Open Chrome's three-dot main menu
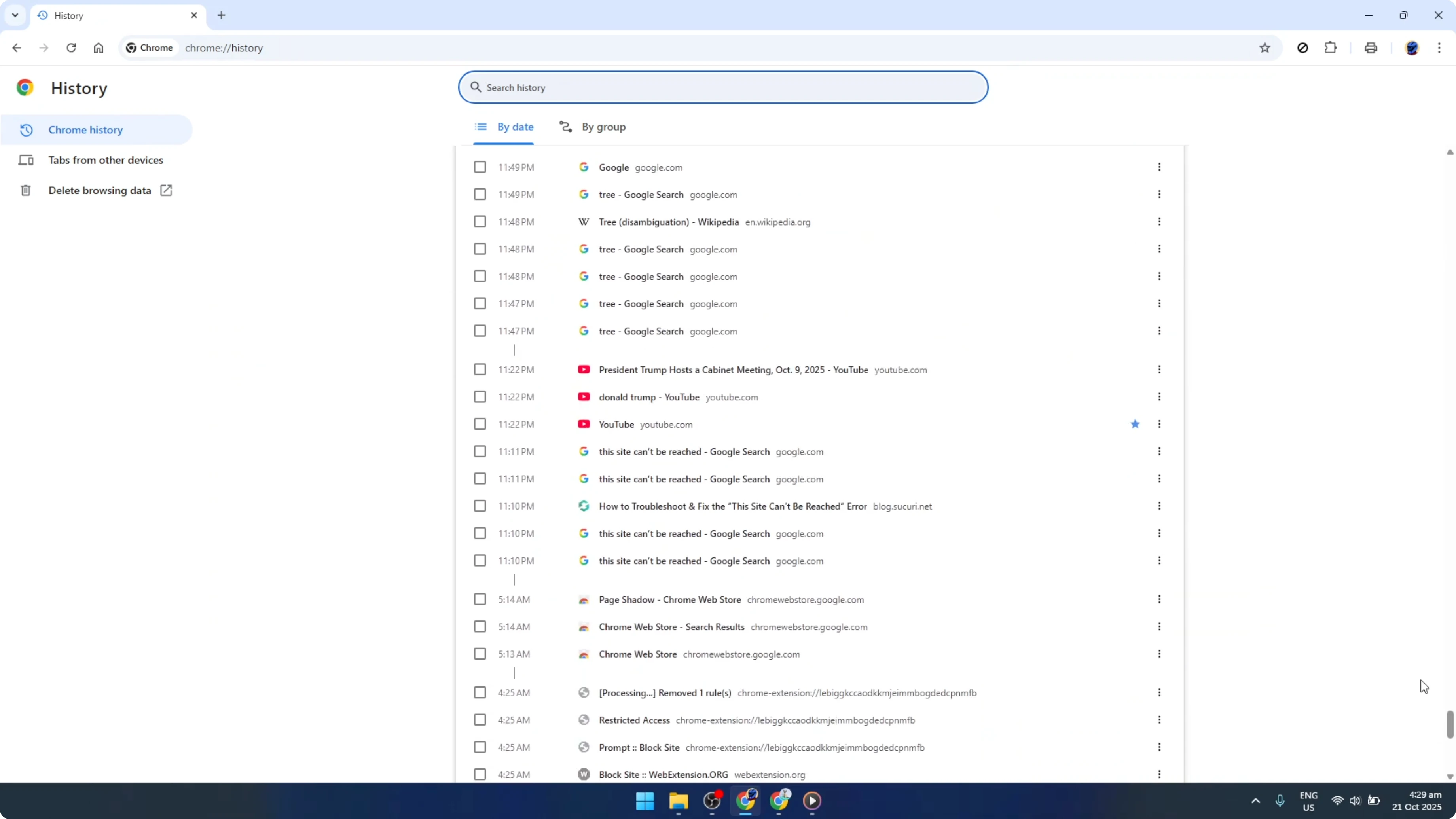Viewport: 1456px width, 819px height. click(1439, 48)
